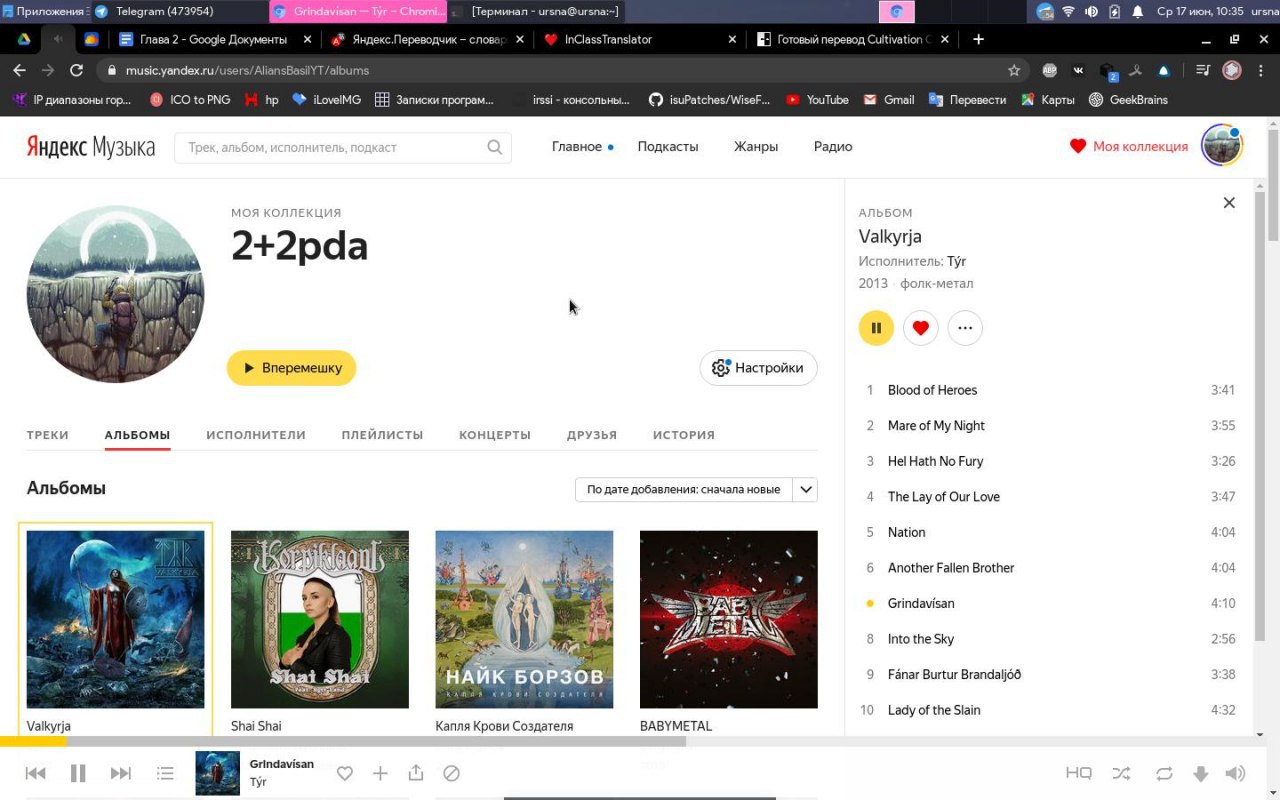Open album sorting dropdown by date added
The height and width of the screenshot is (800, 1280).
[x=684, y=489]
